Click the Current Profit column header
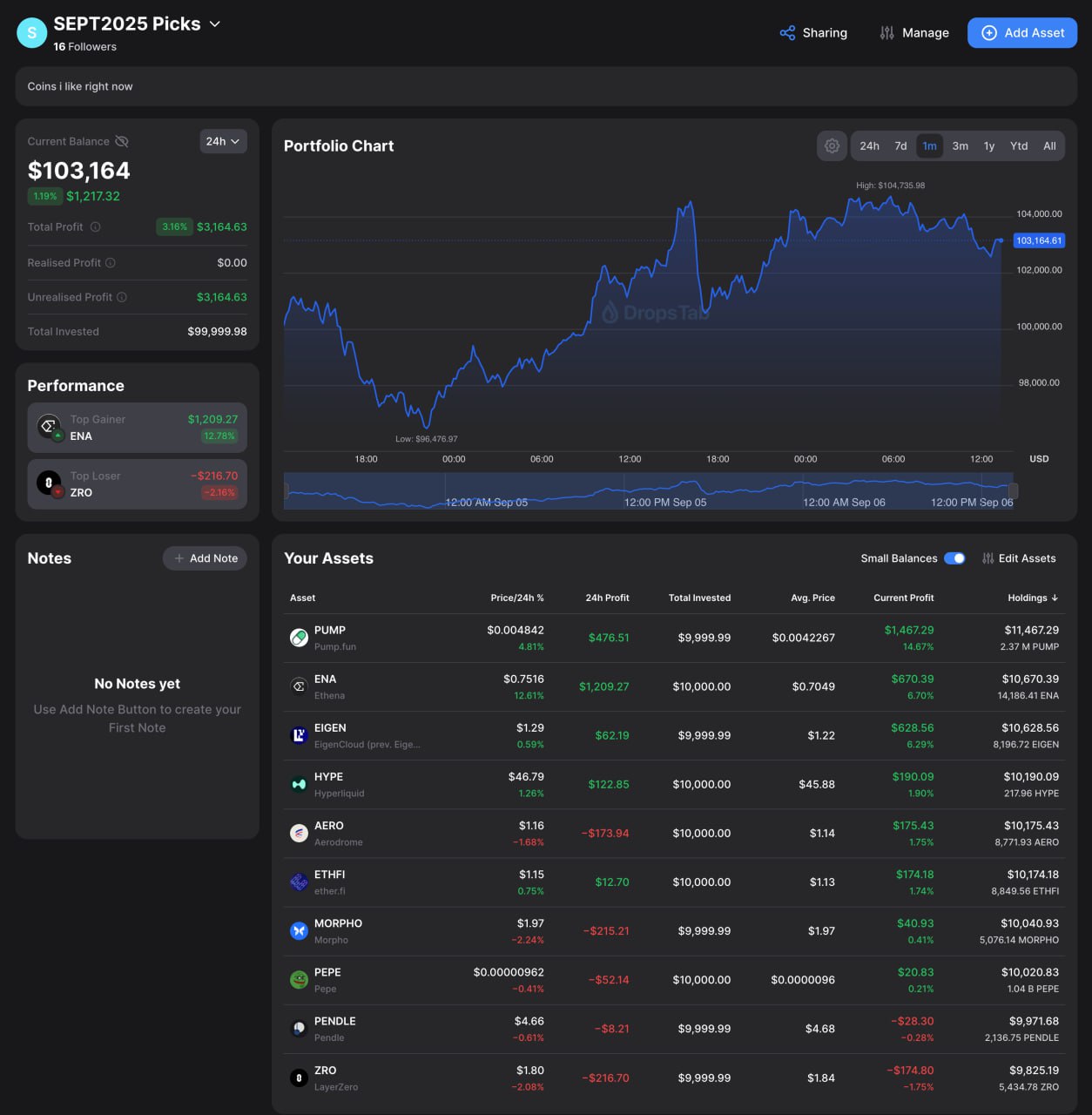Screen dimensions: 1092x1115 pos(903,598)
